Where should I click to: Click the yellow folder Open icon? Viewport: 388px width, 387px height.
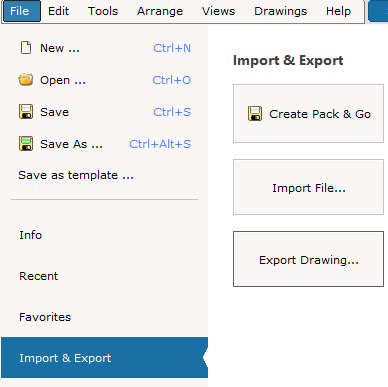[x=26, y=80]
